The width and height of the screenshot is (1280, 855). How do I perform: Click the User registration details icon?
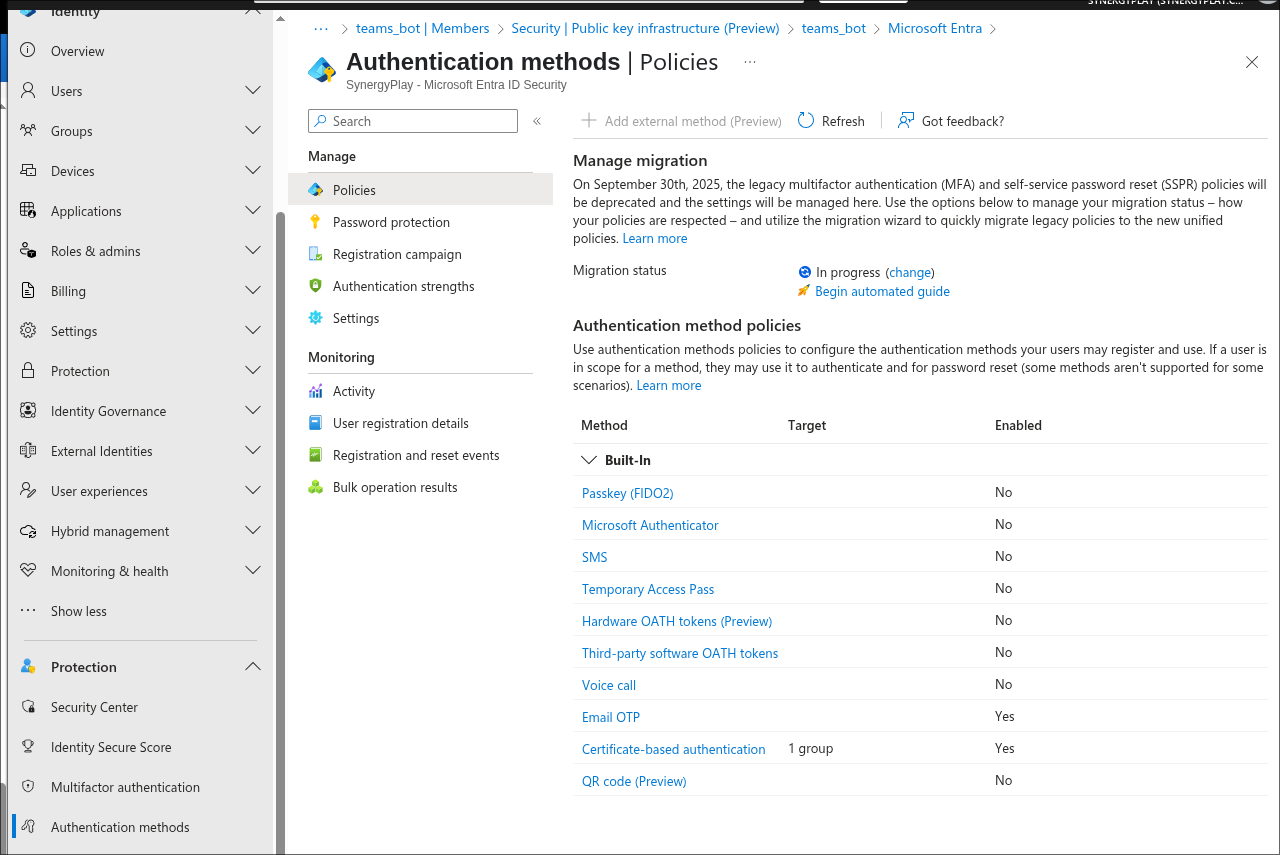(x=316, y=423)
